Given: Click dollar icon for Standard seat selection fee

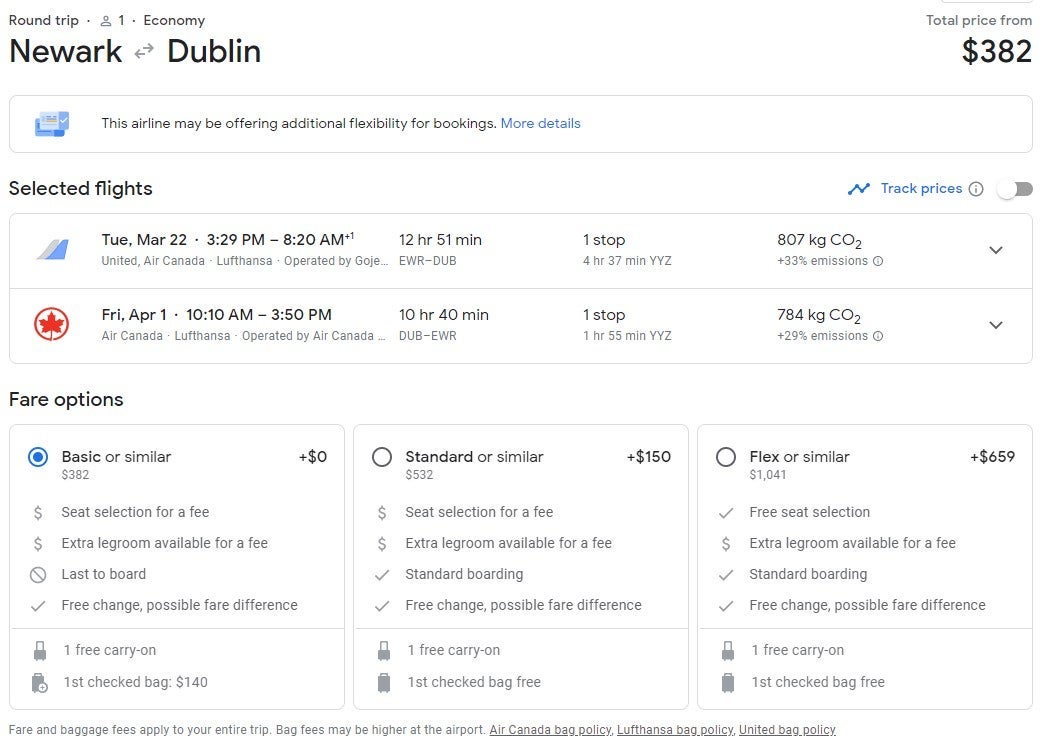Looking at the screenshot, I should pyautogui.click(x=382, y=512).
